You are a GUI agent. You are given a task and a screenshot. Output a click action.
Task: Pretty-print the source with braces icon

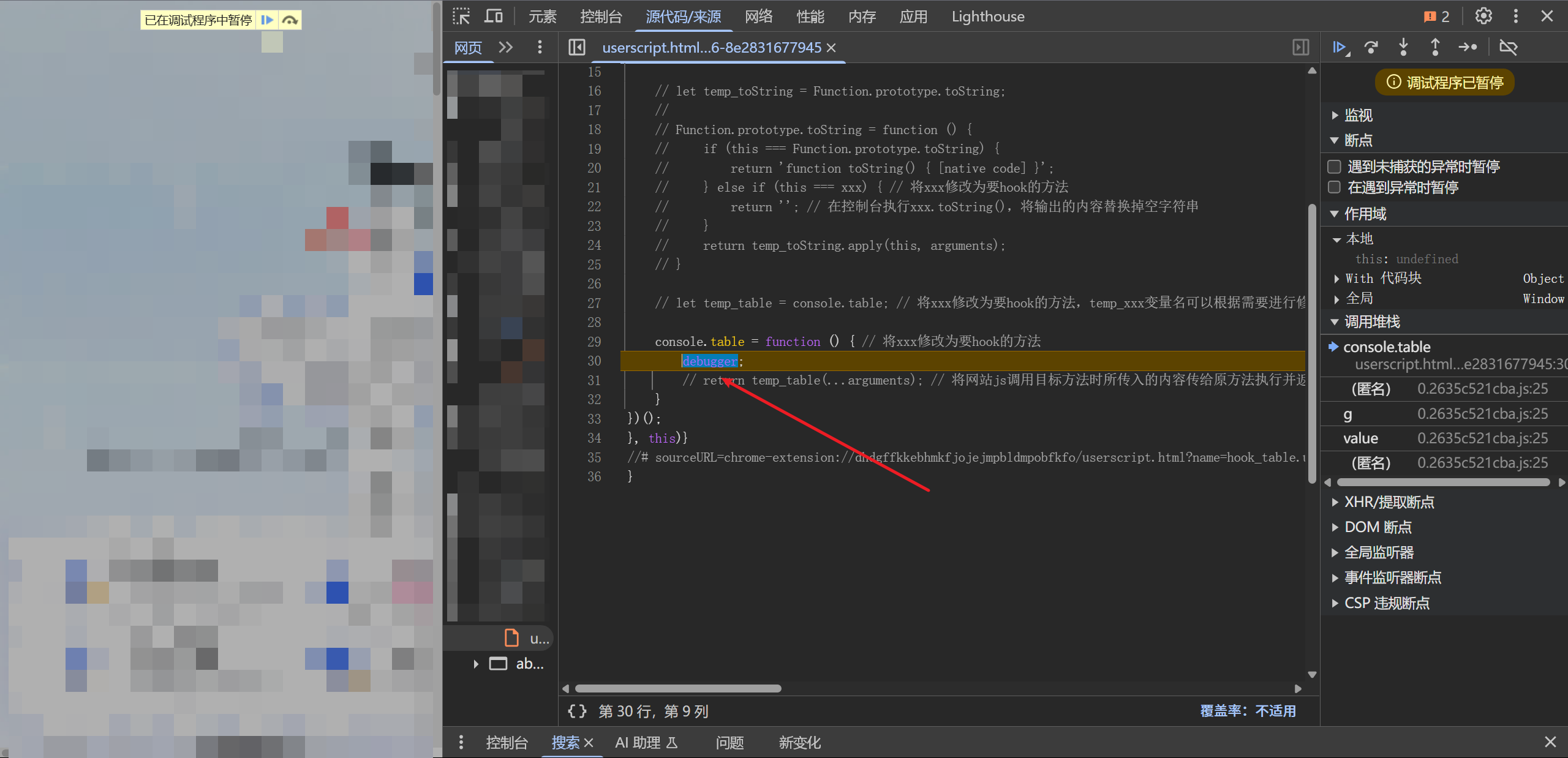coord(577,711)
